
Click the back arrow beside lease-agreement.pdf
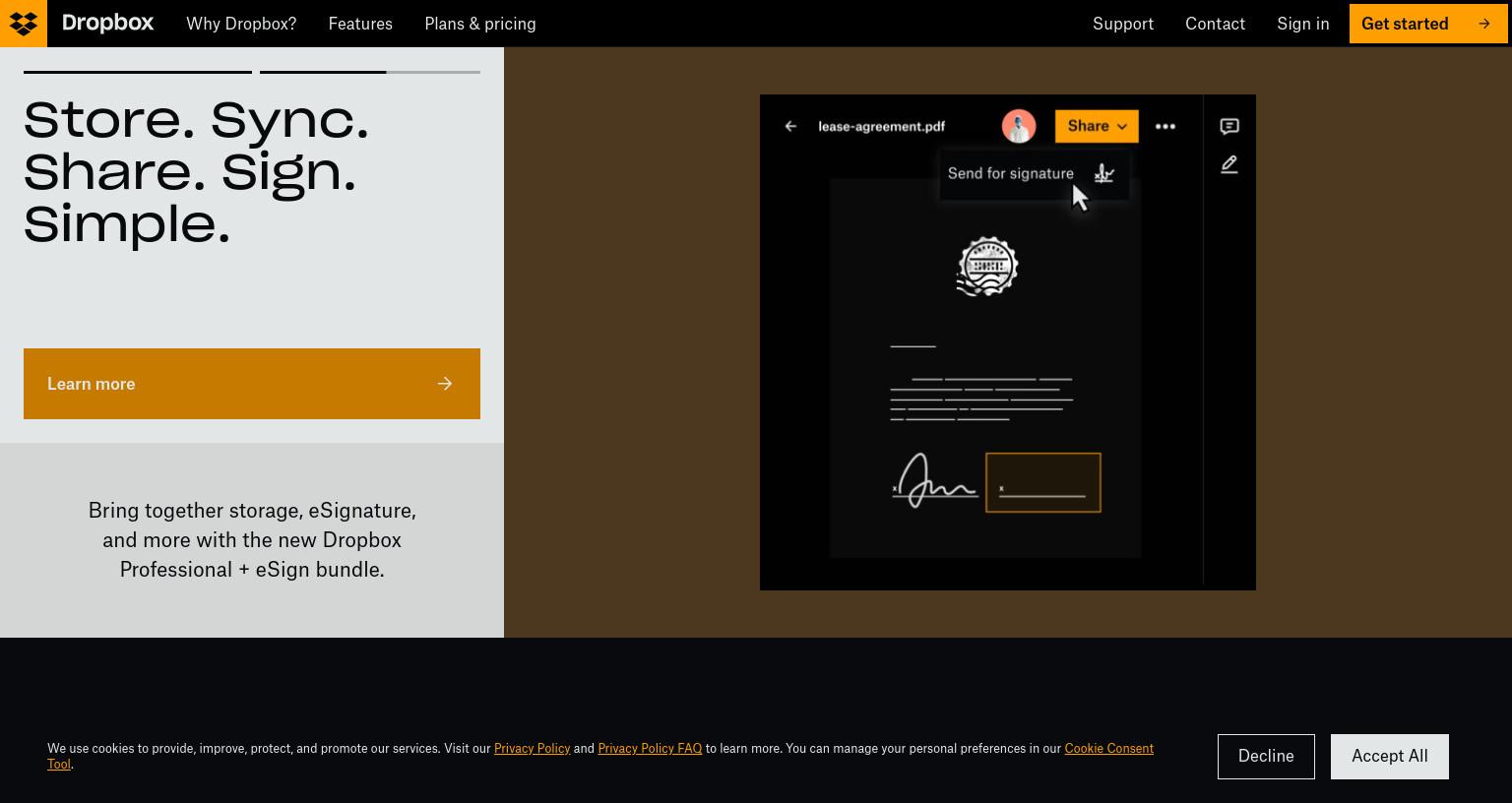(790, 126)
